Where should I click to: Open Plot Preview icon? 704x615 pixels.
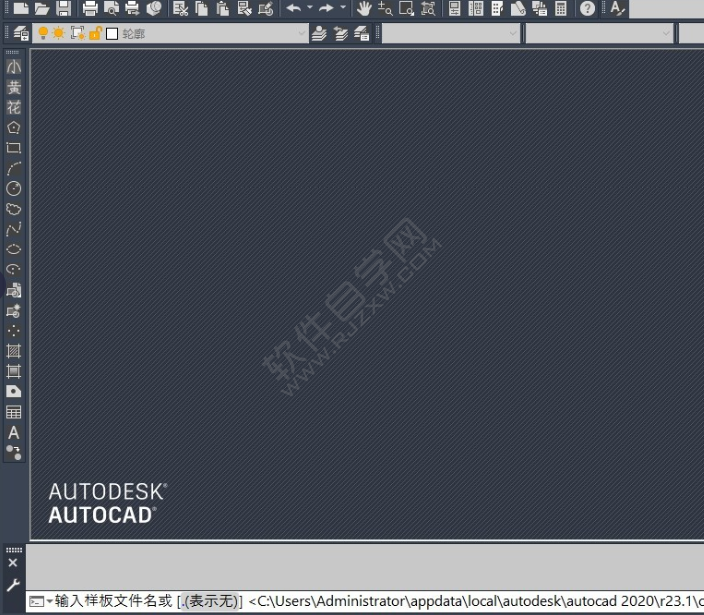111,8
